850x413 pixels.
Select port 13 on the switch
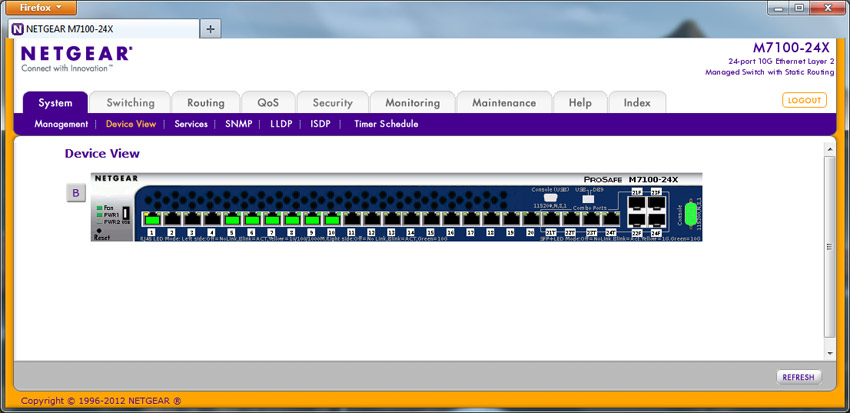tap(392, 219)
